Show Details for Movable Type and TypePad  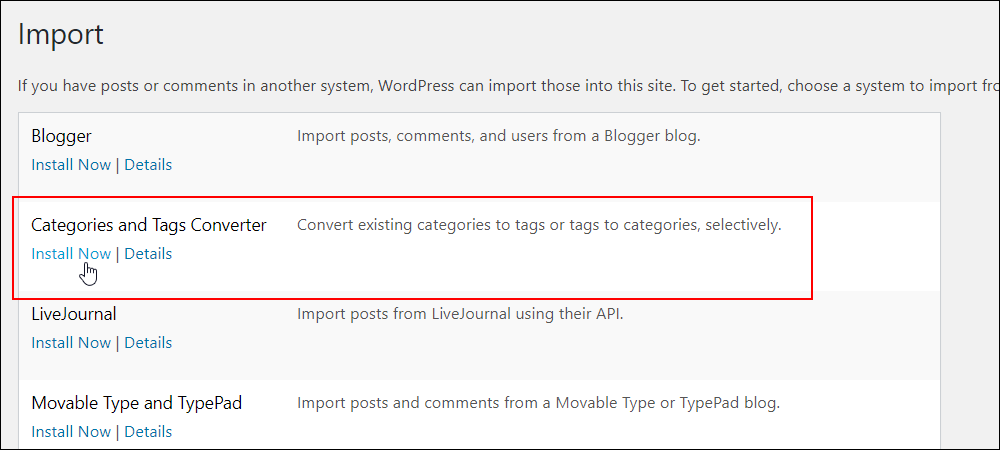[x=148, y=432]
